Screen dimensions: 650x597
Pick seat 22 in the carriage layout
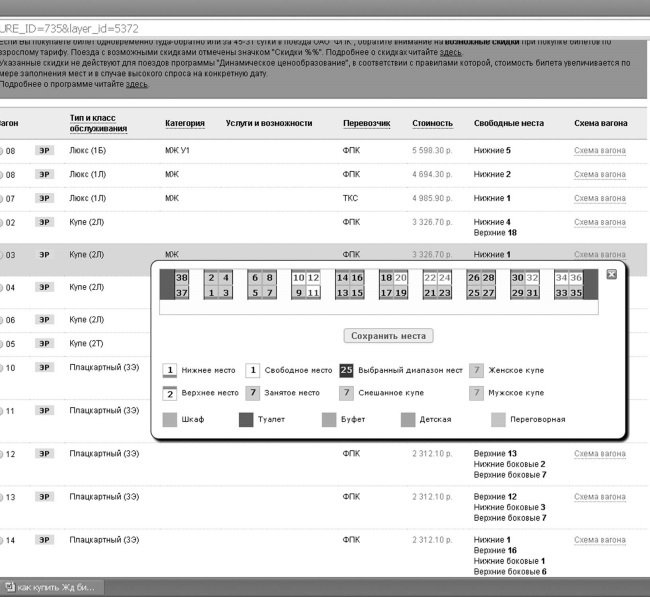click(430, 278)
